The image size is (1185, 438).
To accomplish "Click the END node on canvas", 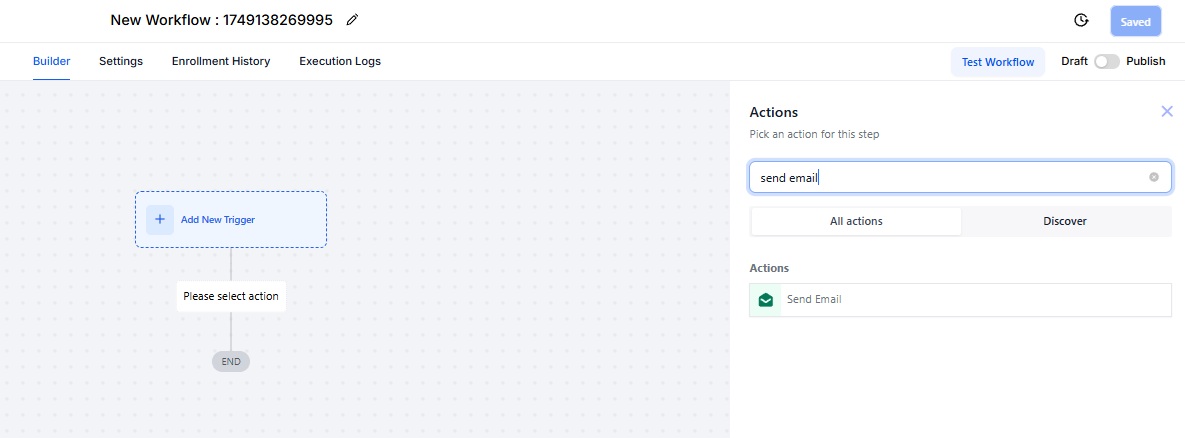I will 231,362.
